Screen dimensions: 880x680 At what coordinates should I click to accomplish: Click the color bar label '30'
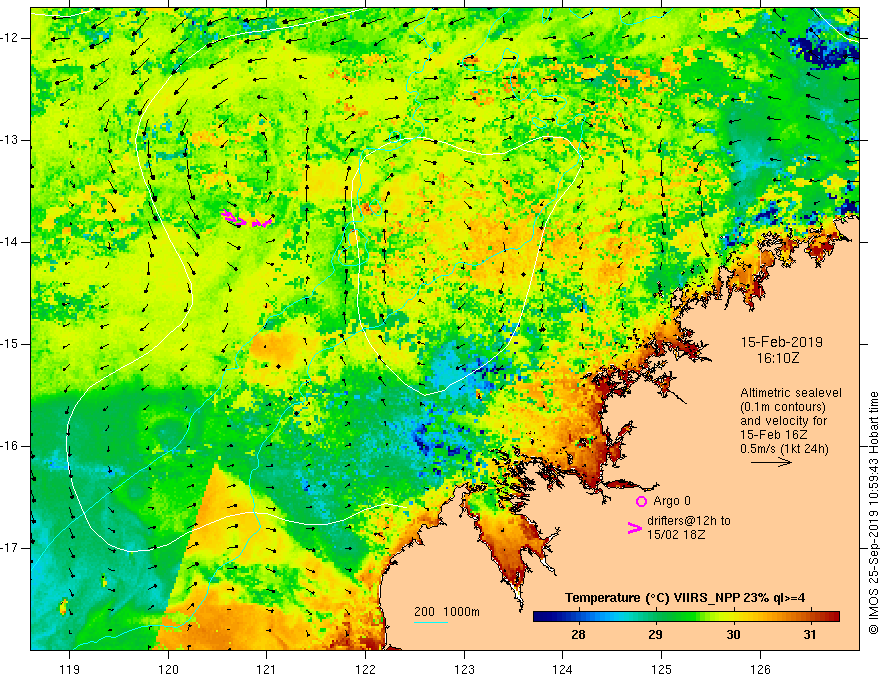pyautogui.click(x=732, y=635)
